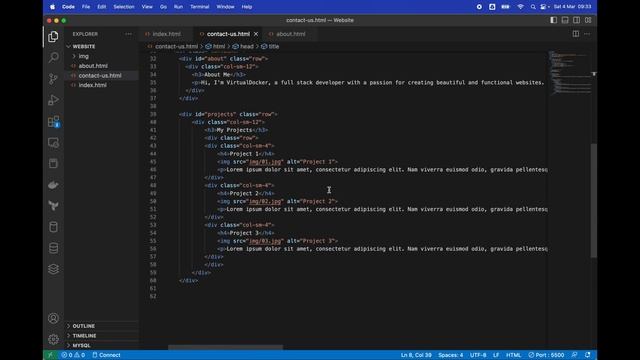Screen dimensions: 640x360
Task: Click the feedback icon in the status bar
Action: (x=574, y=355)
